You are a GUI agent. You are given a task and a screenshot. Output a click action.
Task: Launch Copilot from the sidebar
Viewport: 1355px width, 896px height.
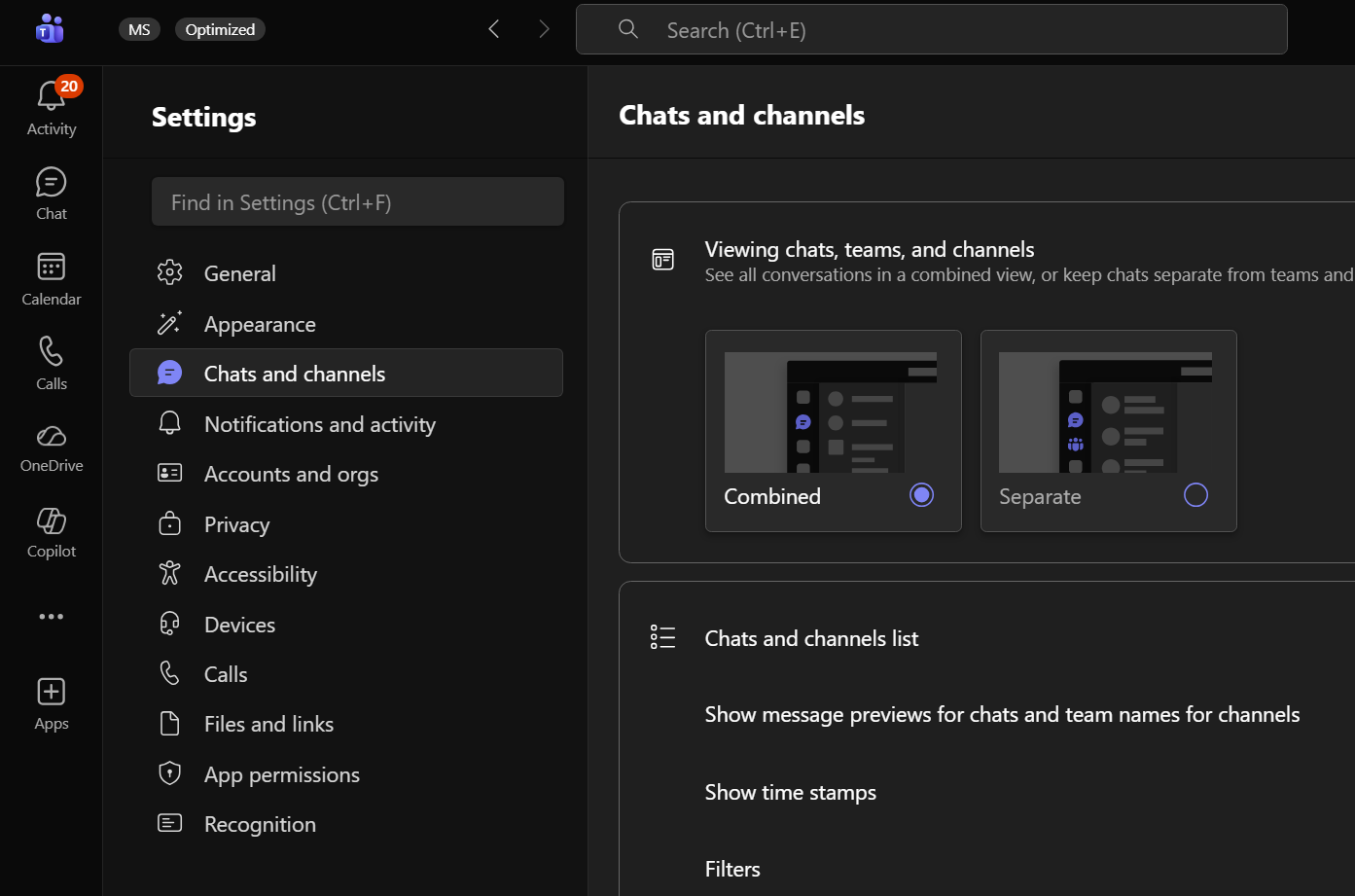tap(51, 521)
